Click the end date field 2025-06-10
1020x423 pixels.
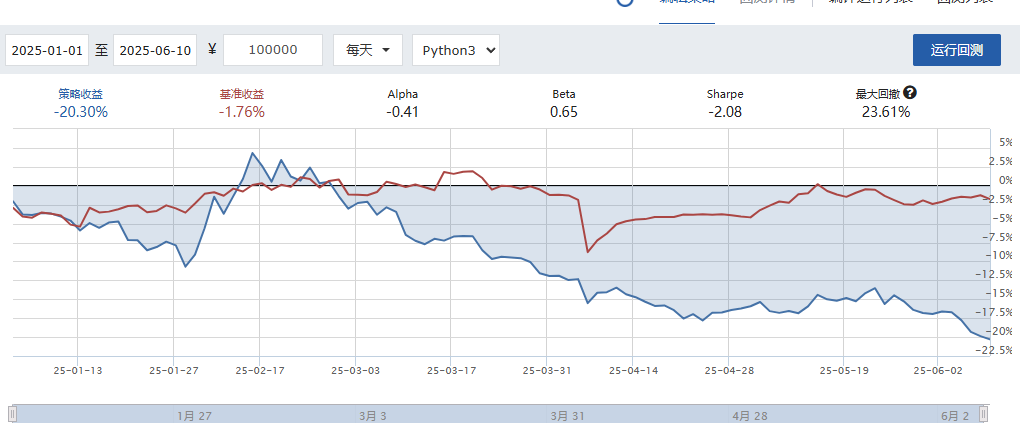pyautogui.click(x=154, y=50)
